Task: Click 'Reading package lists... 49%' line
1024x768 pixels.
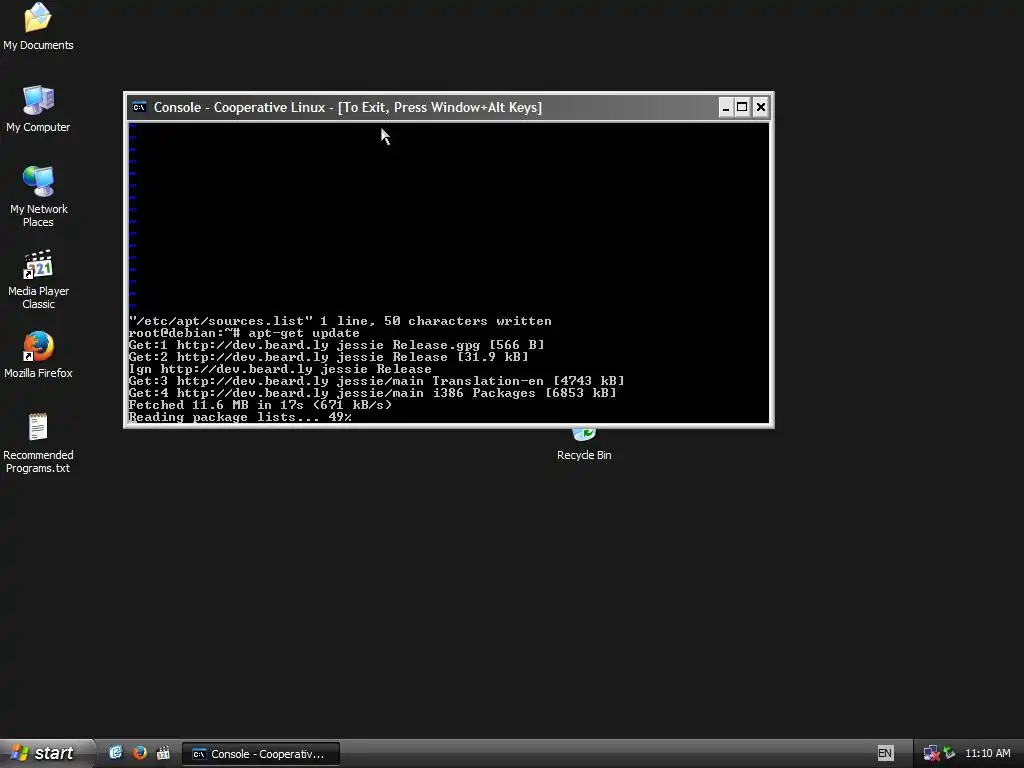Action: [x=240, y=417]
